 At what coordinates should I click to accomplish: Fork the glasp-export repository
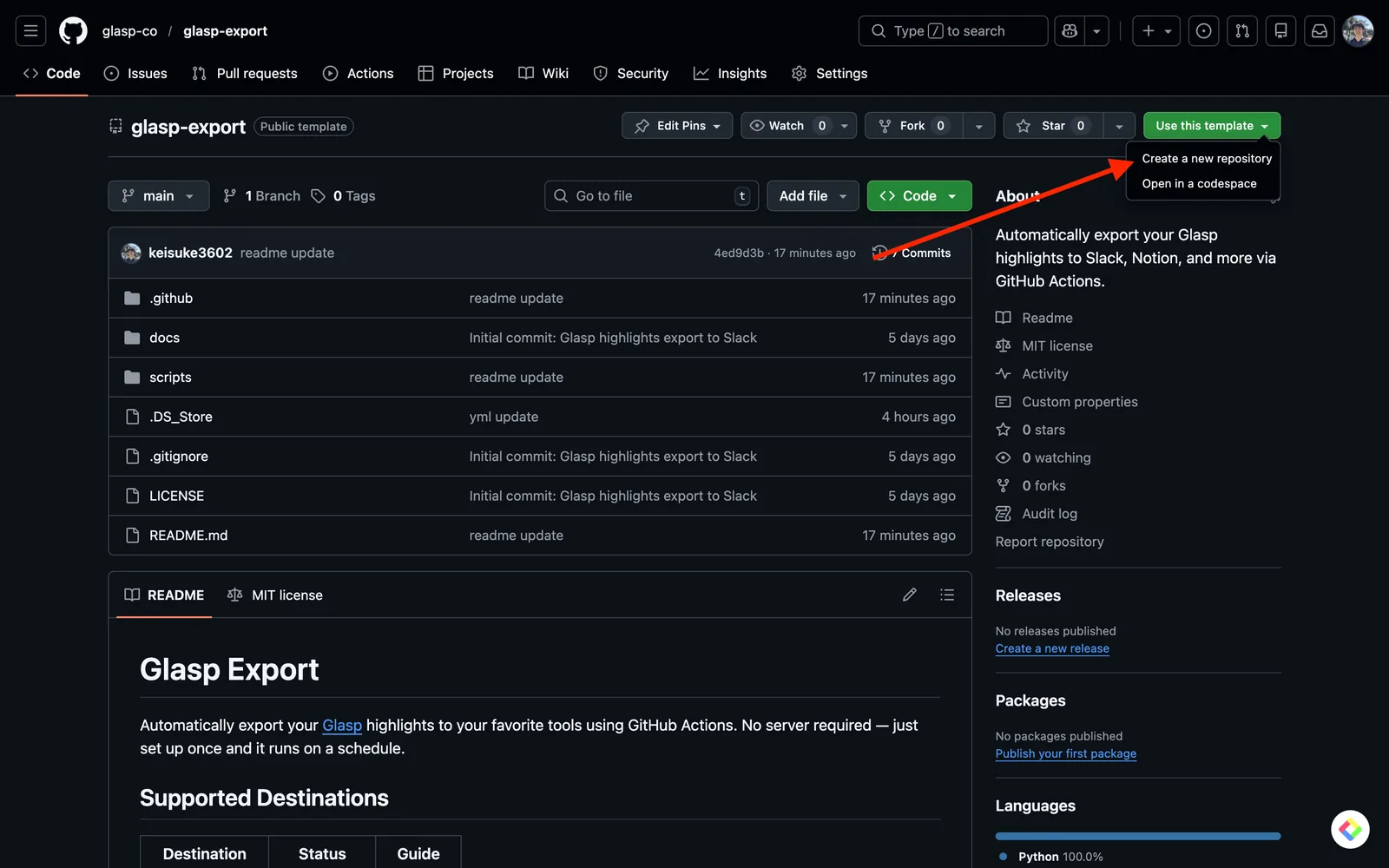(914, 126)
